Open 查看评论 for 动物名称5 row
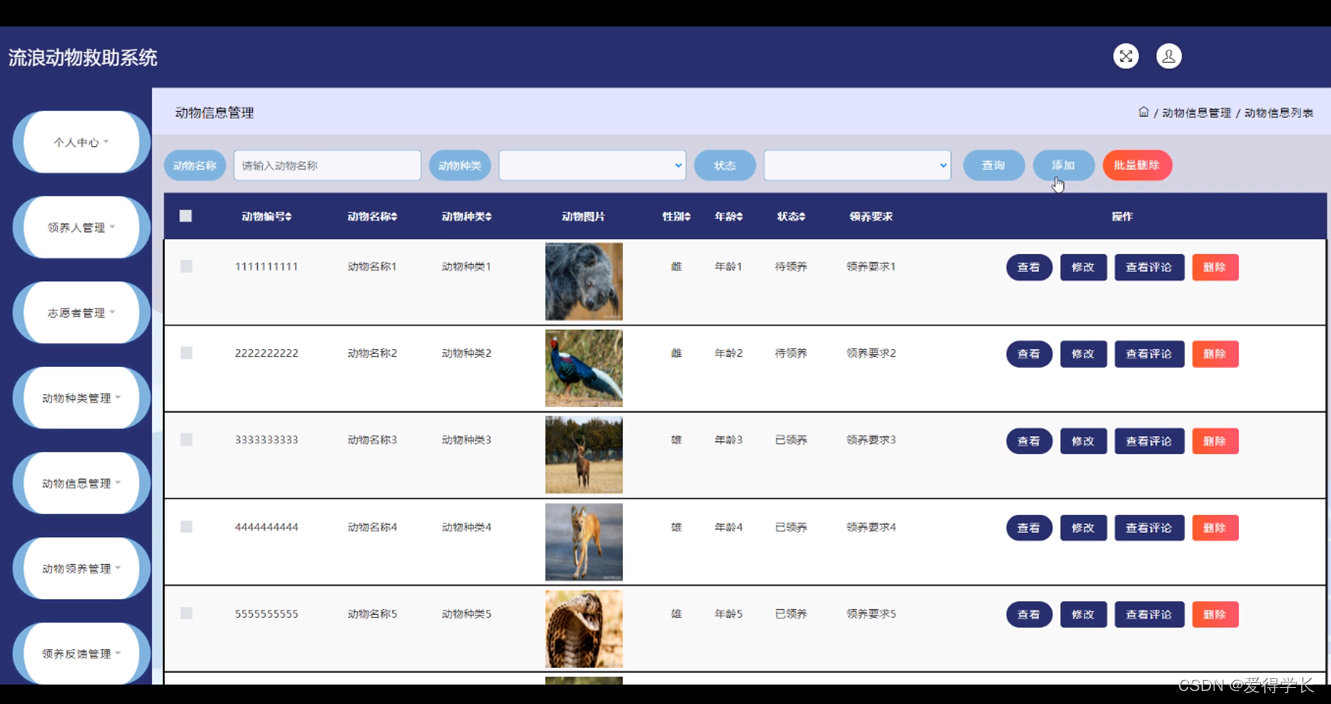 coord(1149,614)
